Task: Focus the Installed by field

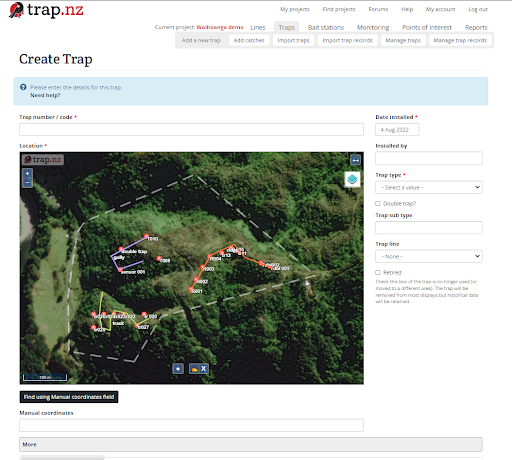Action: 429,158
